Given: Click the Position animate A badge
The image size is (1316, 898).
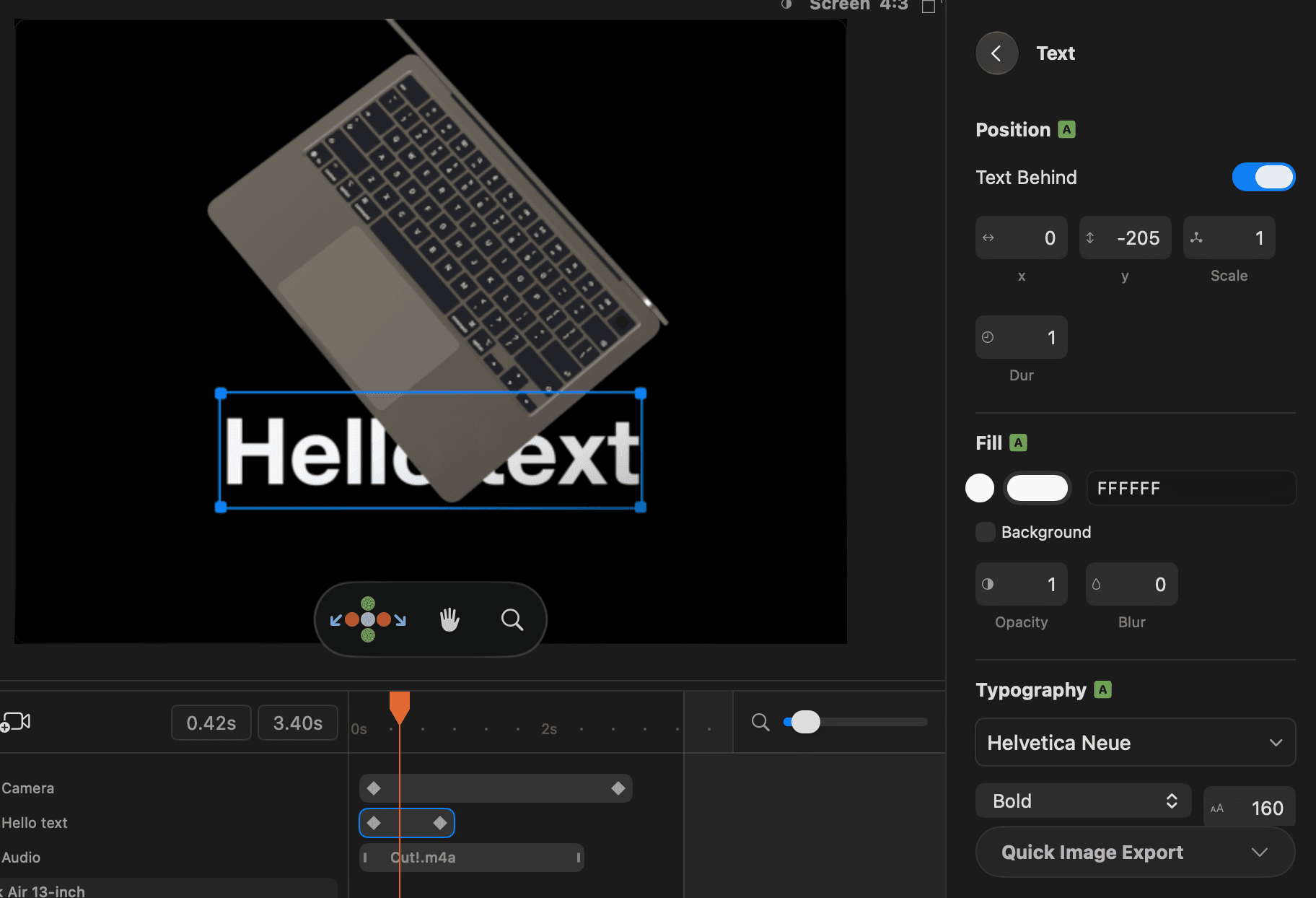Looking at the screenshot, I should pos(1066,129).
